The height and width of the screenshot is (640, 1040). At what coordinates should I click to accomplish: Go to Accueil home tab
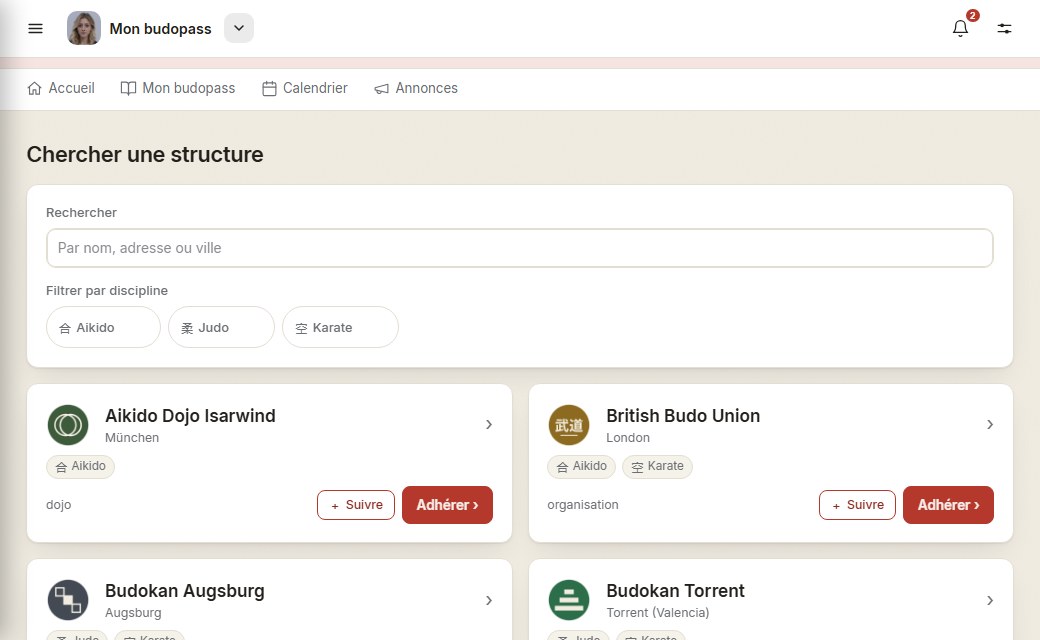61,88
